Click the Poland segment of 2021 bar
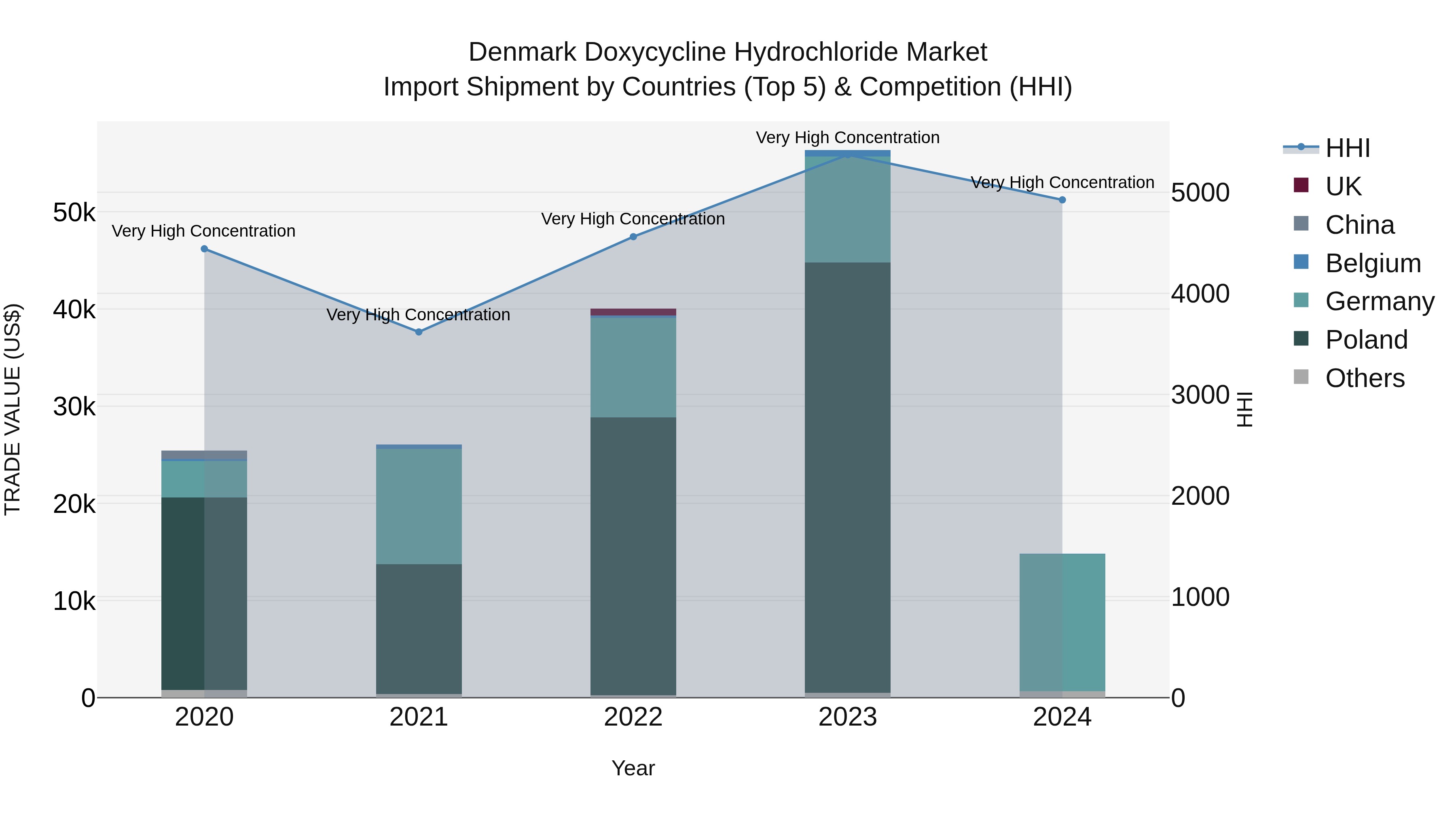This screenshot has width=1456, height=819. click(x=419, y=629)
